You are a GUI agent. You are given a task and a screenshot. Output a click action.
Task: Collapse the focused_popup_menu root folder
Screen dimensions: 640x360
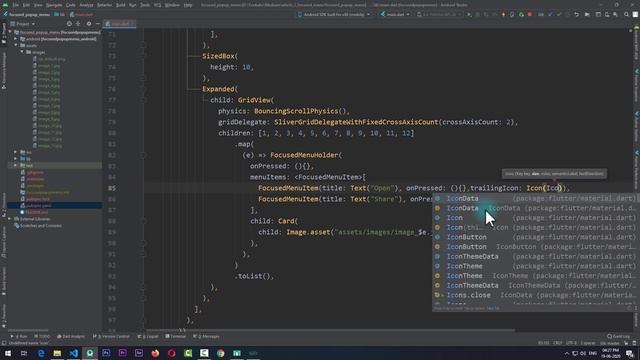click(10, 32)
